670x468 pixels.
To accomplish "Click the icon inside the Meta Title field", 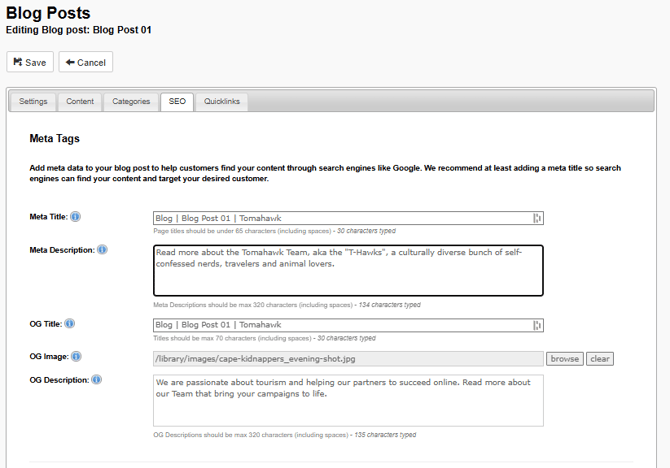I will 537,218.
